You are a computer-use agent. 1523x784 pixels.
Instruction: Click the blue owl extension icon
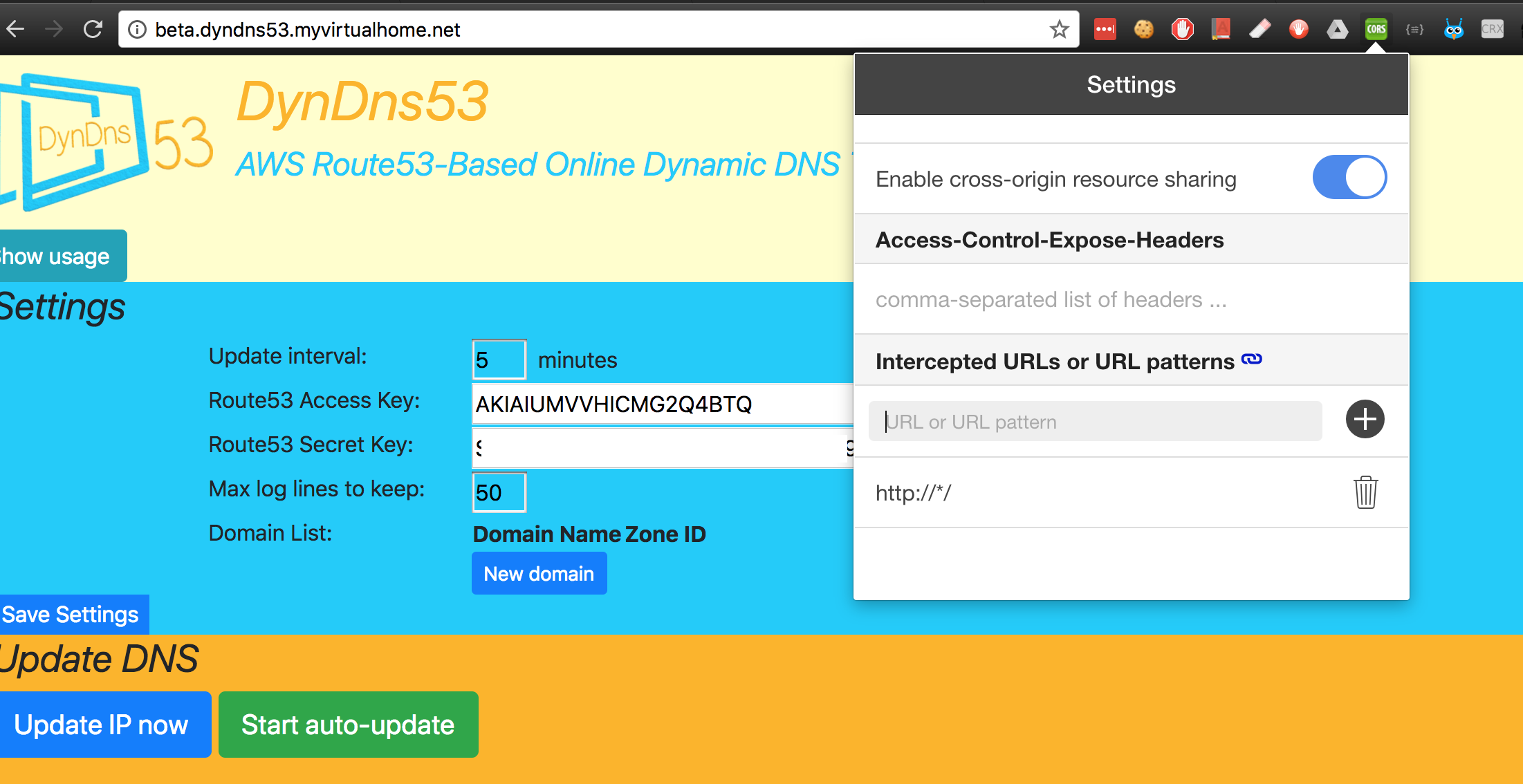coord(1453,29)
